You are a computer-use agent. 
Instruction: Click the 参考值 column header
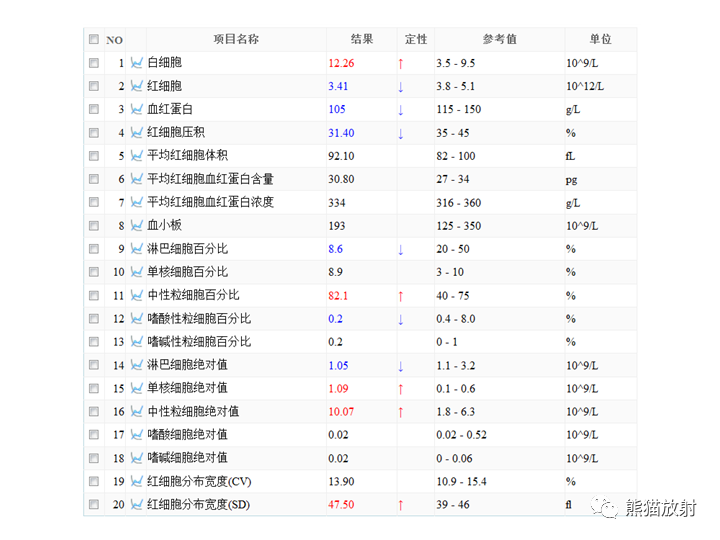tap(500, 39)
